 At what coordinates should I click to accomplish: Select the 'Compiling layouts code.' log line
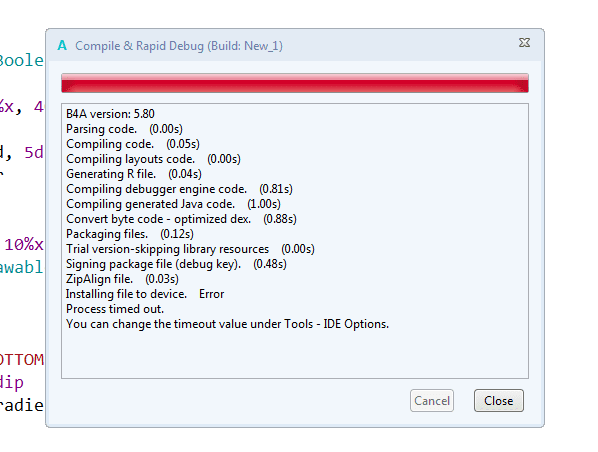coord(153,159)
